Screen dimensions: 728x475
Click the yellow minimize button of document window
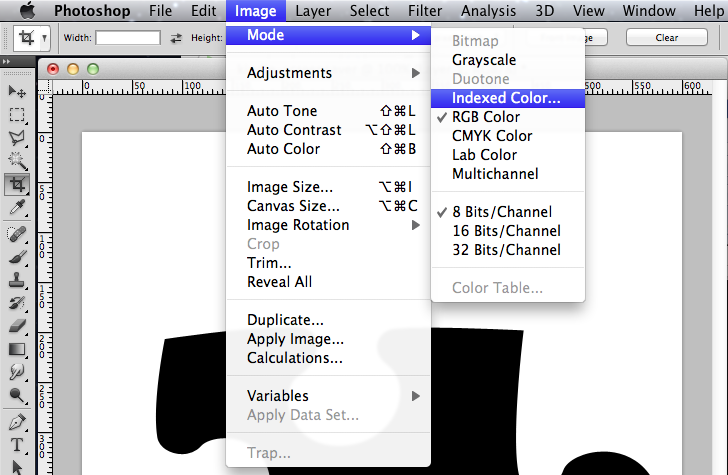(x=73, y=69)
